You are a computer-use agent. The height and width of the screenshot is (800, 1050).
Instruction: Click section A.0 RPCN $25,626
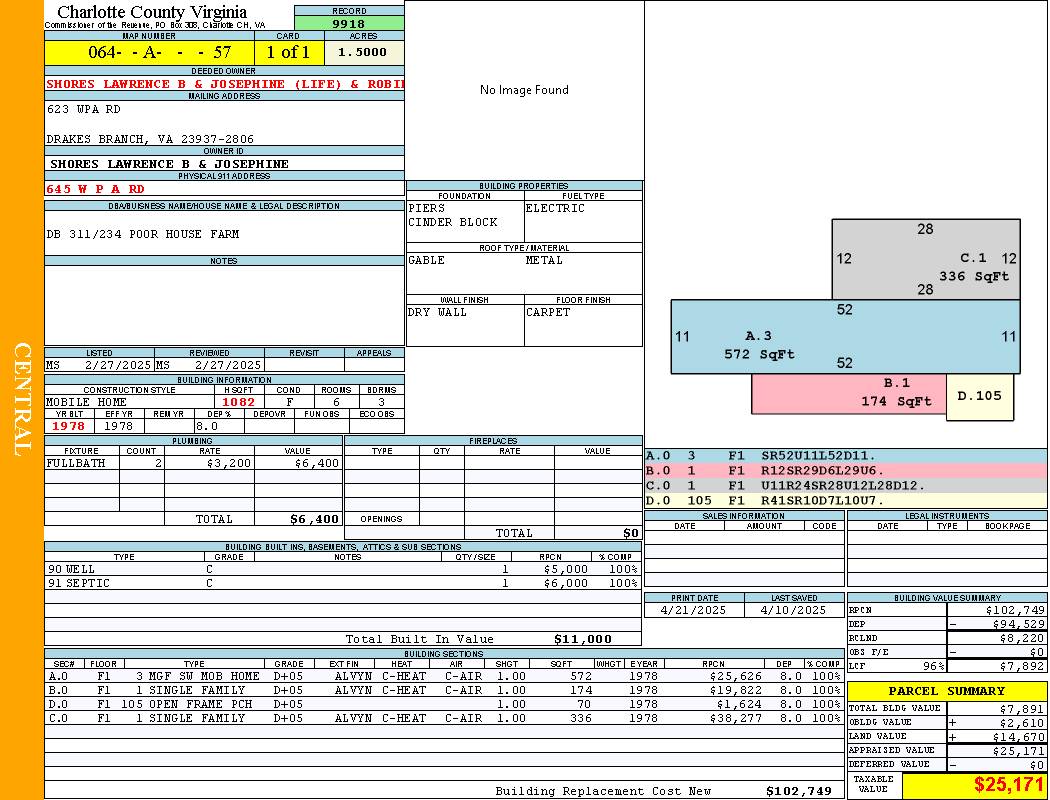point(737,676)
